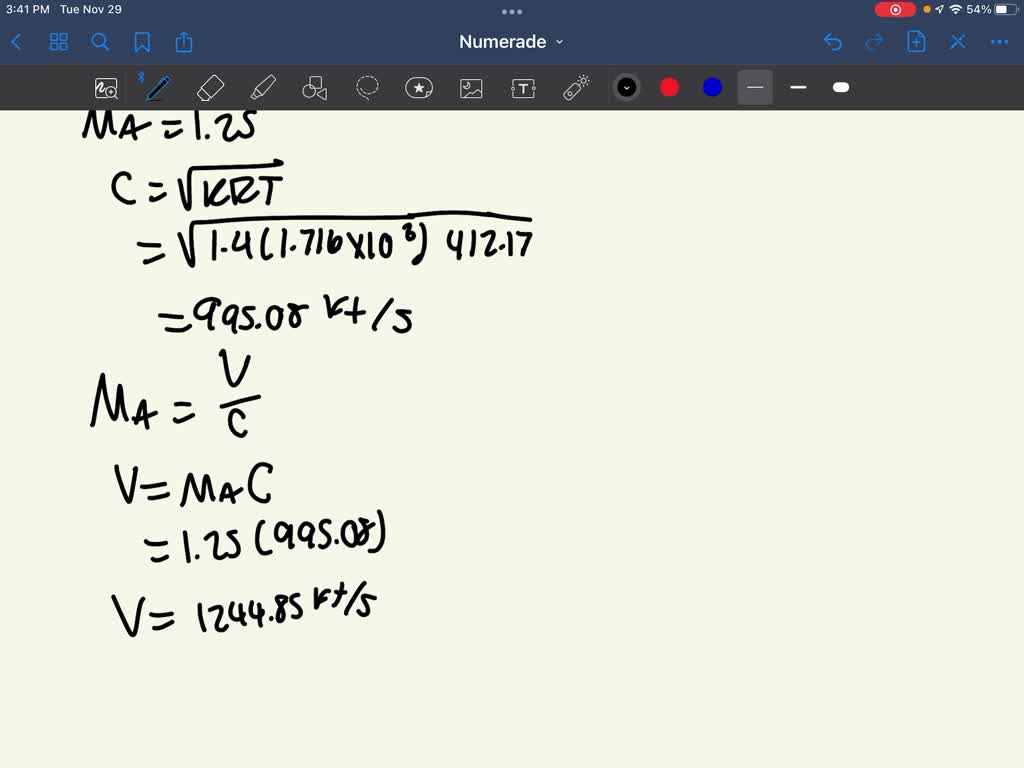Open the Elements sticker tool
Screen dimensions: 1024x768
coord(419,88)
